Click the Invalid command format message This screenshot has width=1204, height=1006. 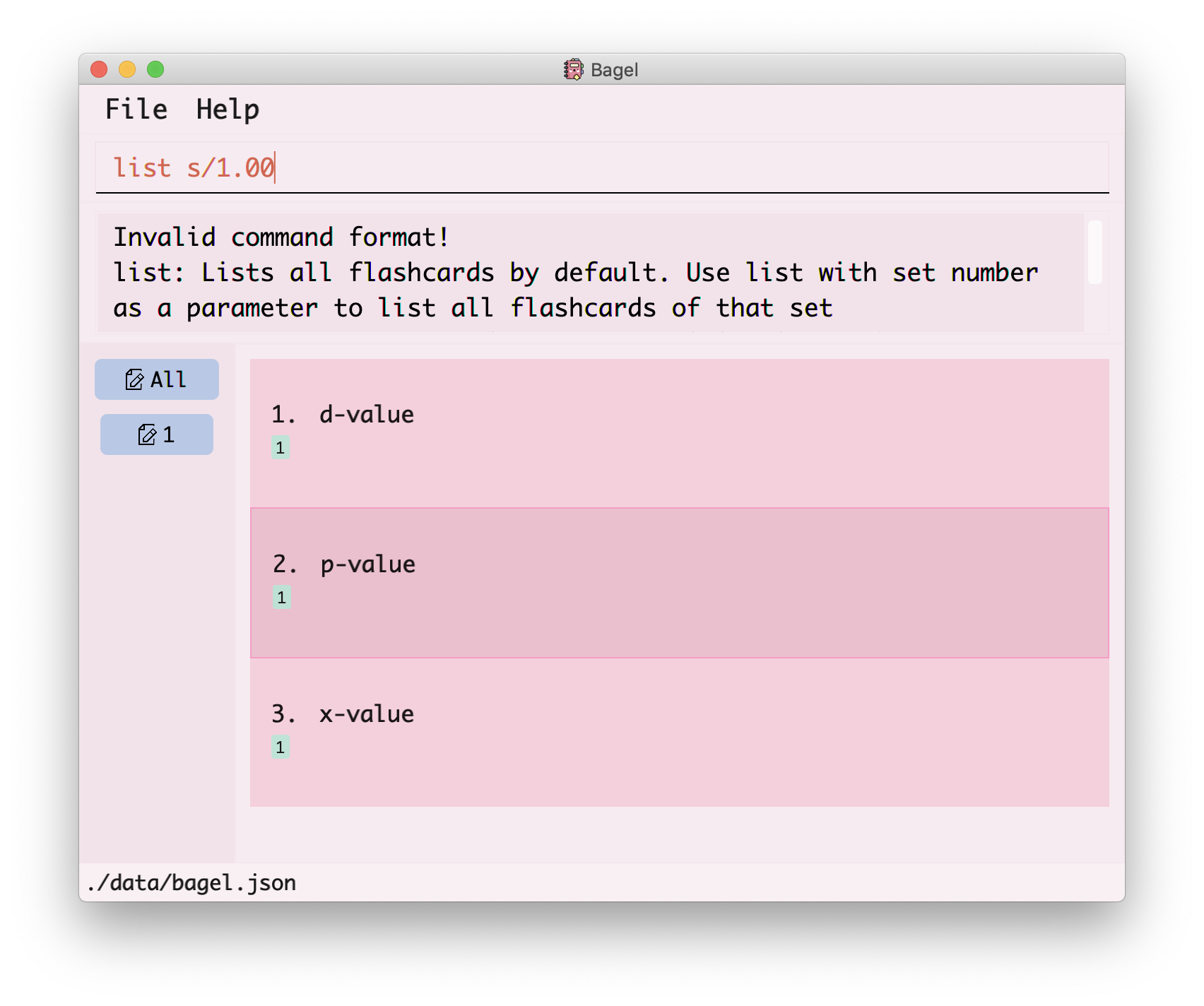point(281,237)
